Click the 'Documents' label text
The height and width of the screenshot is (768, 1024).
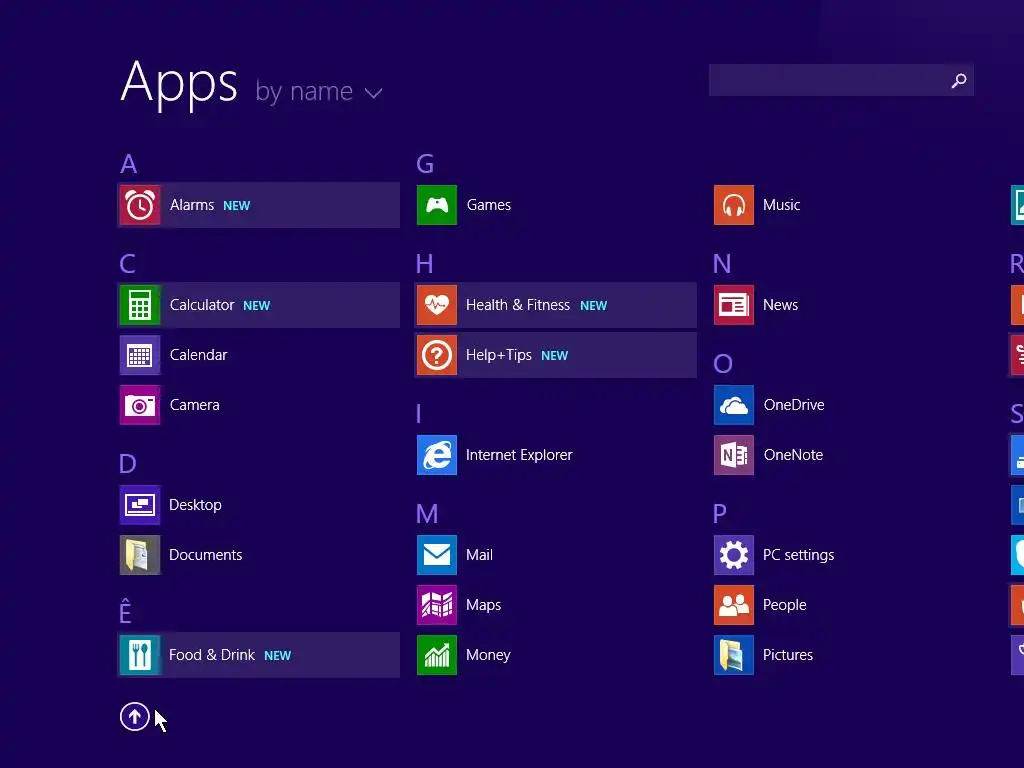[x=206, y=555]
